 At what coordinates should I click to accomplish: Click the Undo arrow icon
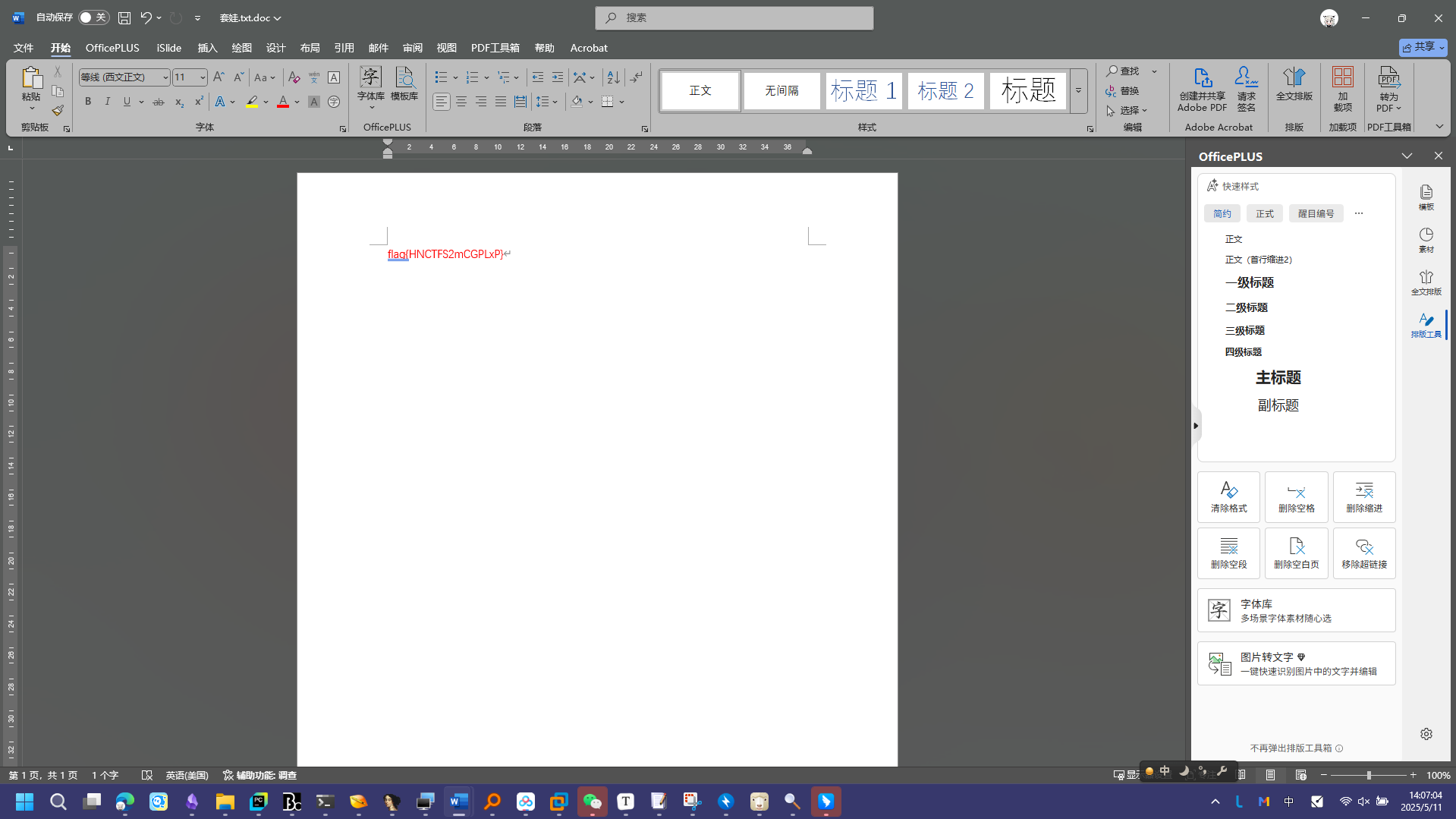tap(146, 17)
